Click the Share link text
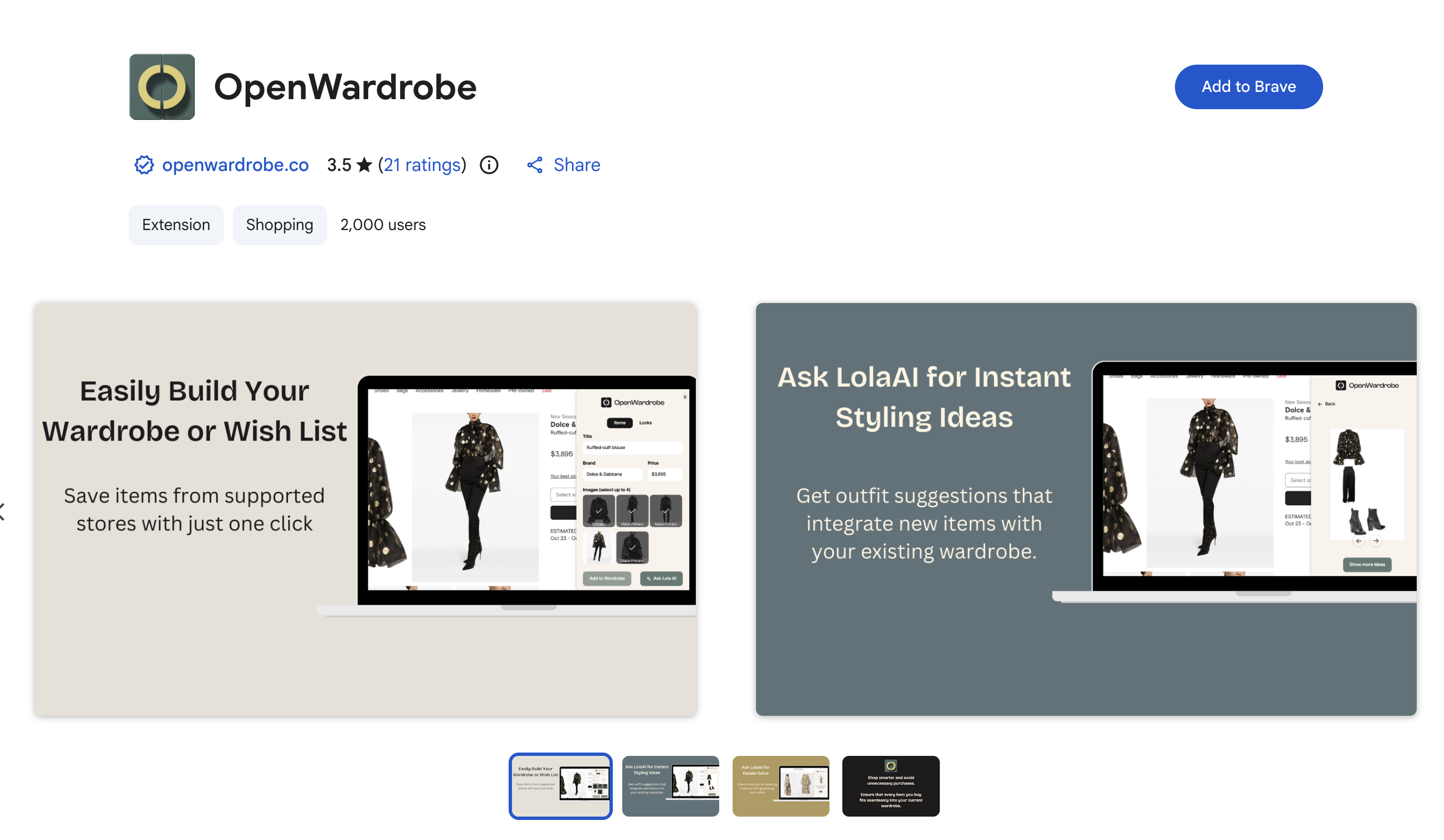This screenshot has width=1444, height=840. click(577, 165)
